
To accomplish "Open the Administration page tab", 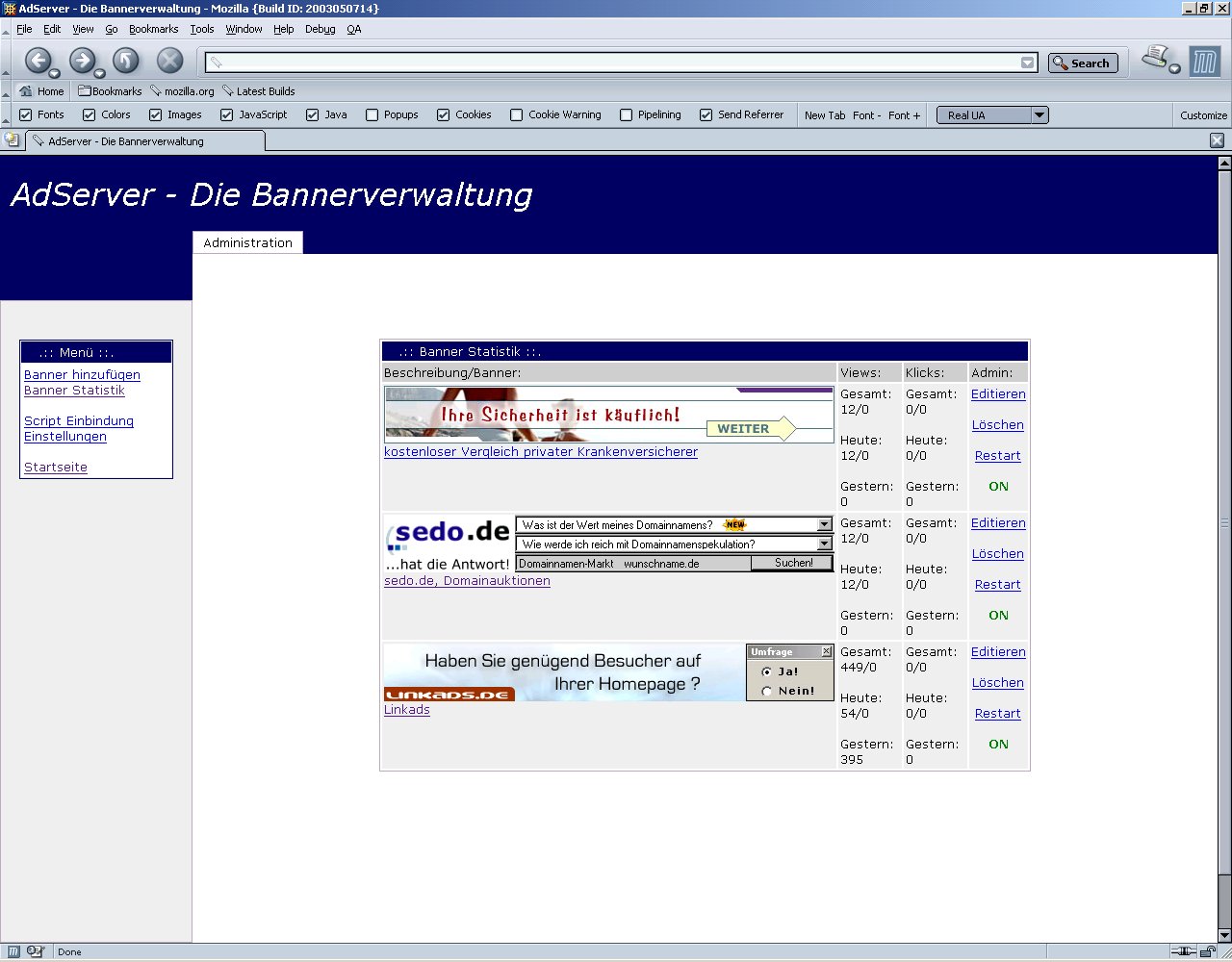I will tap(247, 242).
